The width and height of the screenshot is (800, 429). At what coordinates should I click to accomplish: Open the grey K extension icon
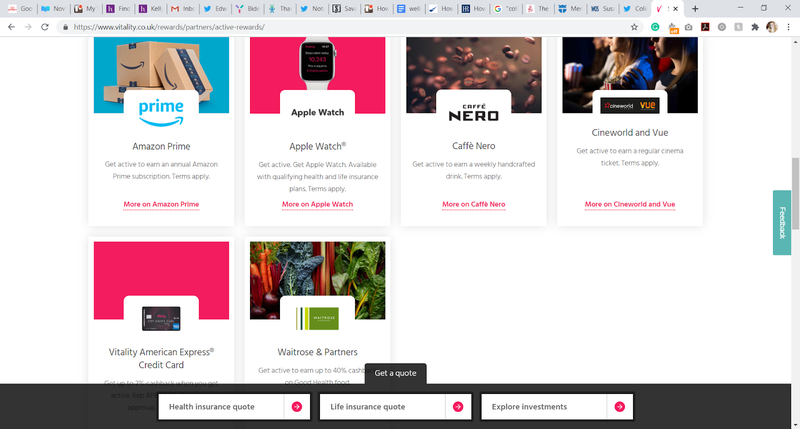pyautogui.click(x=738, y=27)
